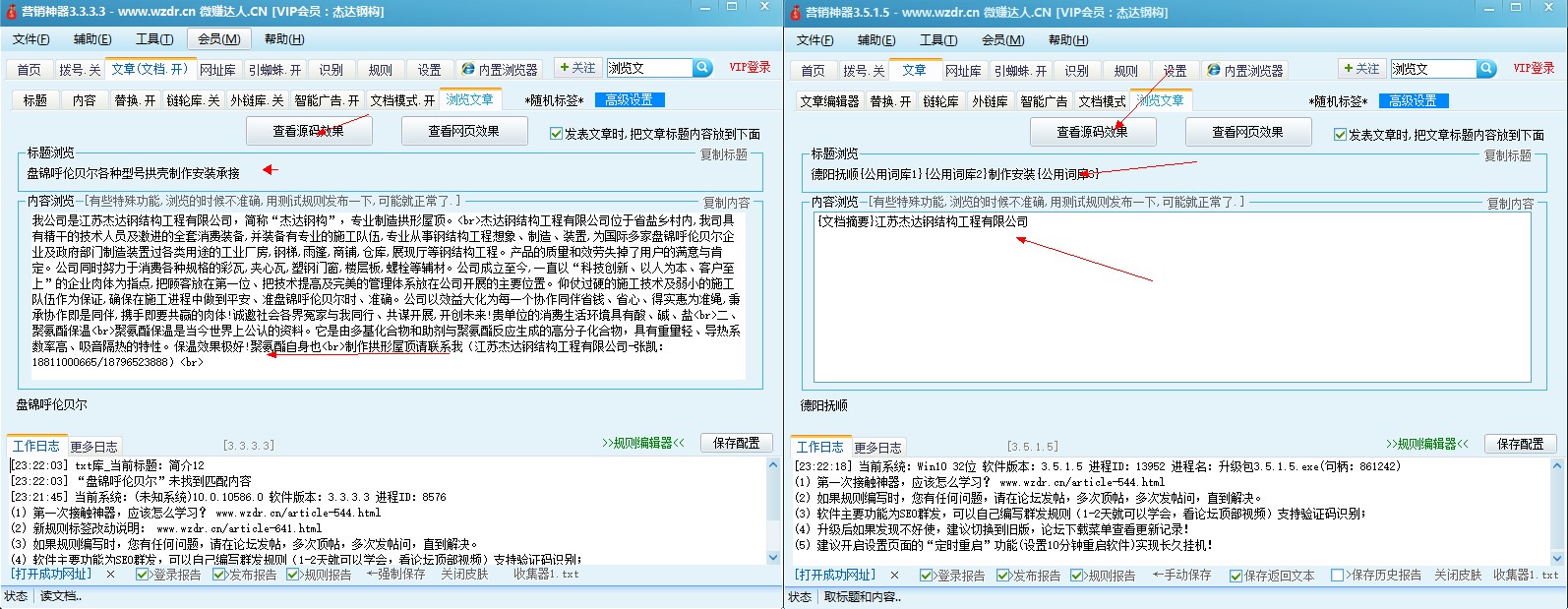This screenshot has height=609, width=1568.
Task: Click 强制保存 in 3.3.3.3 window
Action: [396, 574]
